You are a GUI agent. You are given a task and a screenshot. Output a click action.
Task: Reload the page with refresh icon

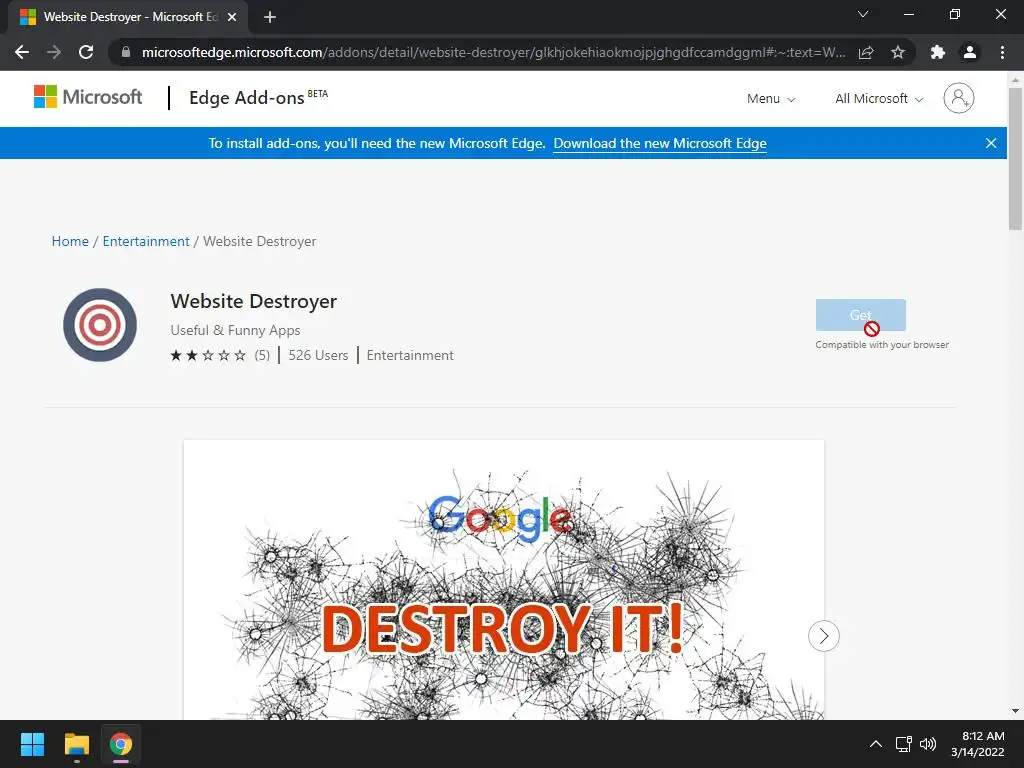click(x=86, y=52)
